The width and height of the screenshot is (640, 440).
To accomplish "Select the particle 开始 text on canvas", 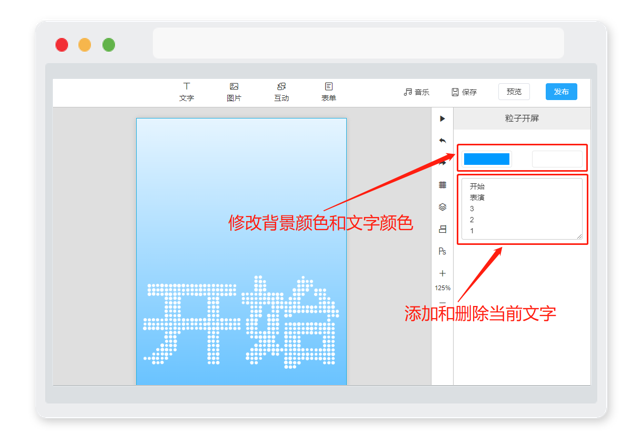I will pos(241,322).
